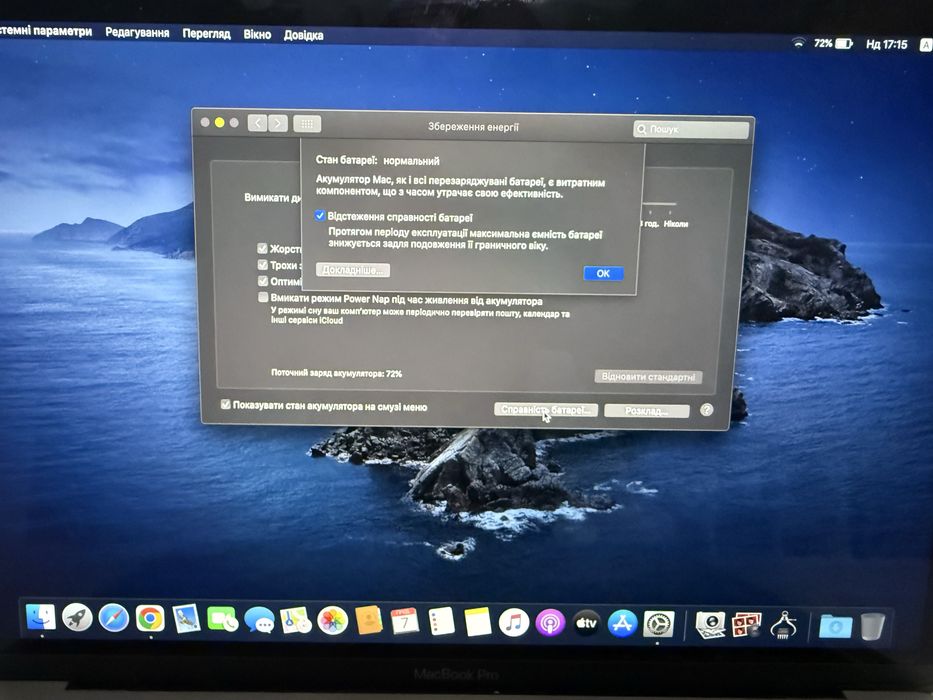Open the Перегляд menu
Viewport: 933px width, 700px height.
pos(206,33)
